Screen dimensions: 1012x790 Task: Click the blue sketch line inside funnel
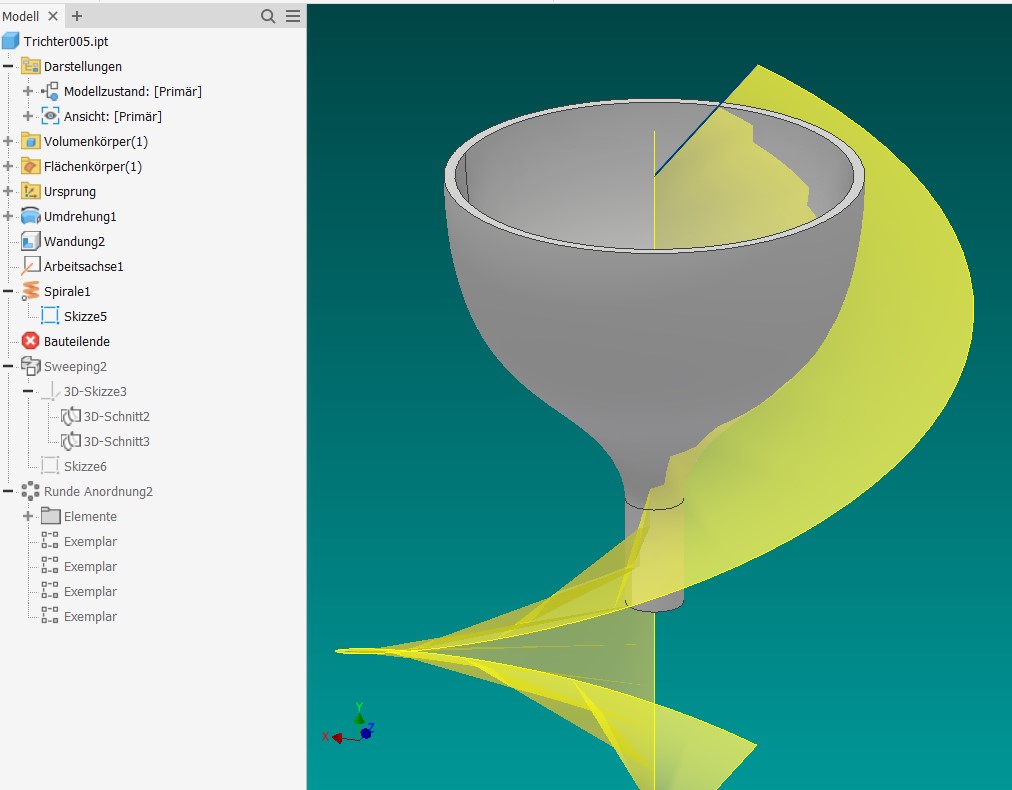[x=687, y=139]
